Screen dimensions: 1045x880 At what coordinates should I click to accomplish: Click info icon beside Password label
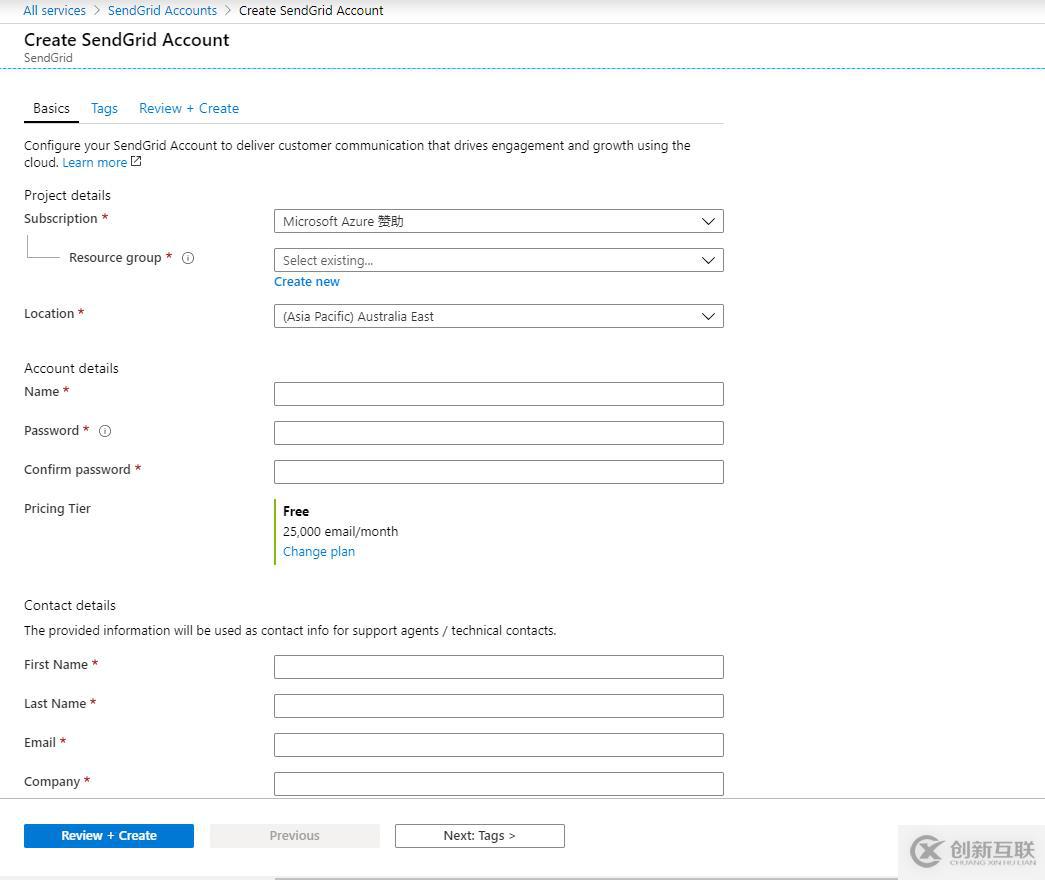coord(105,431)
